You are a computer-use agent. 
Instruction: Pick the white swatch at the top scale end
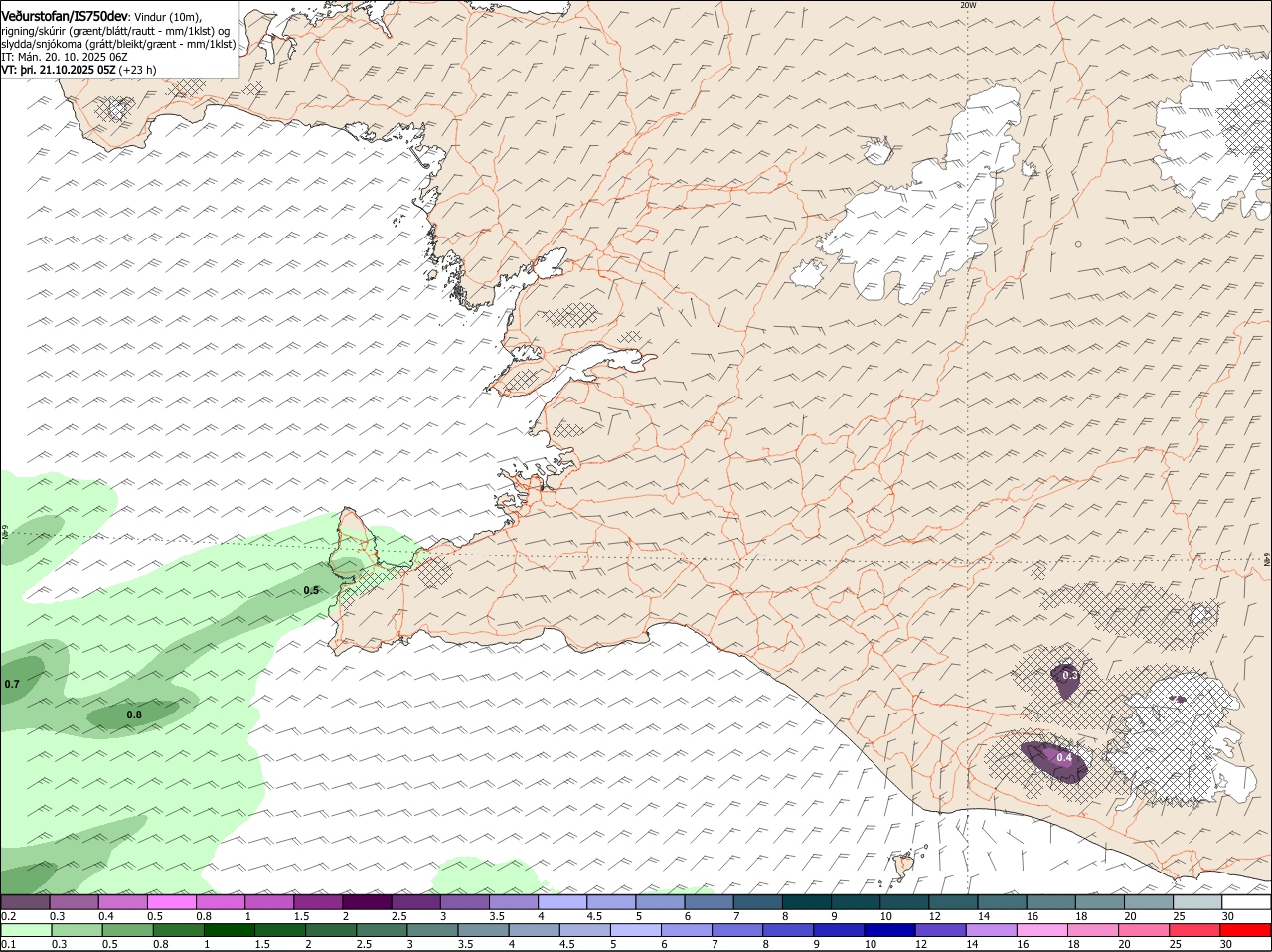(x=1247, y=902)
